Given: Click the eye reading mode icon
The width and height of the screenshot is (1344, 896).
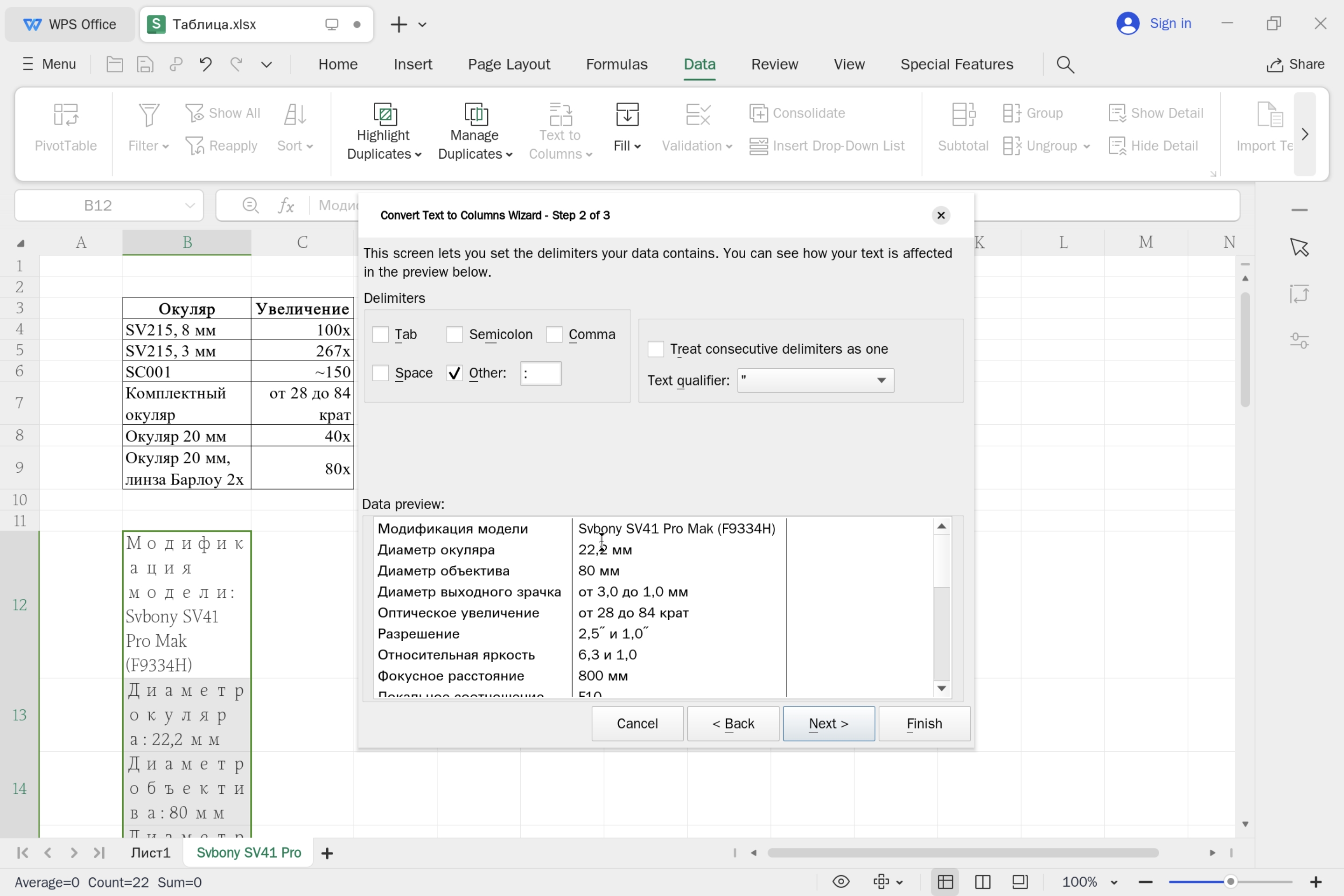Looking at the screenshot, I should tap(841, 882).
